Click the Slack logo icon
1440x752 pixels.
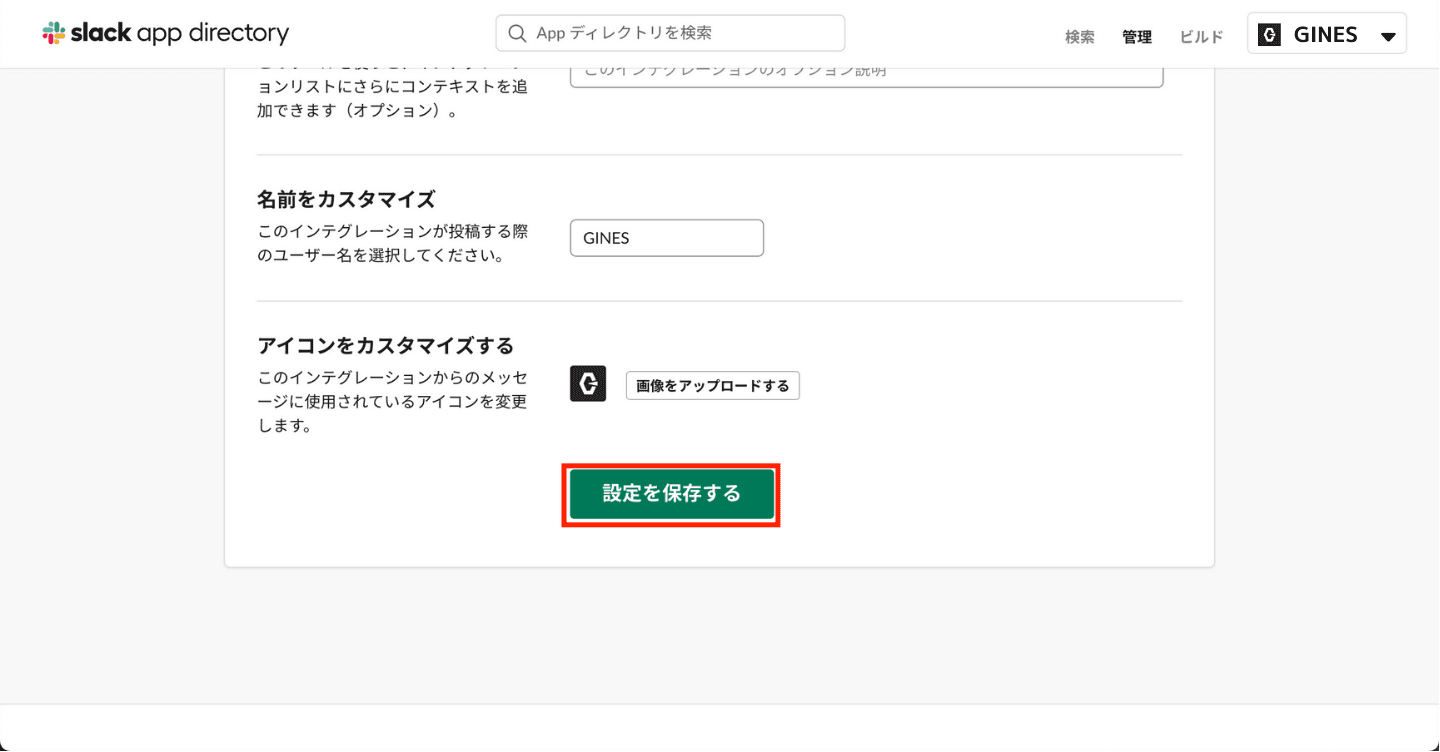coord(54,34)
